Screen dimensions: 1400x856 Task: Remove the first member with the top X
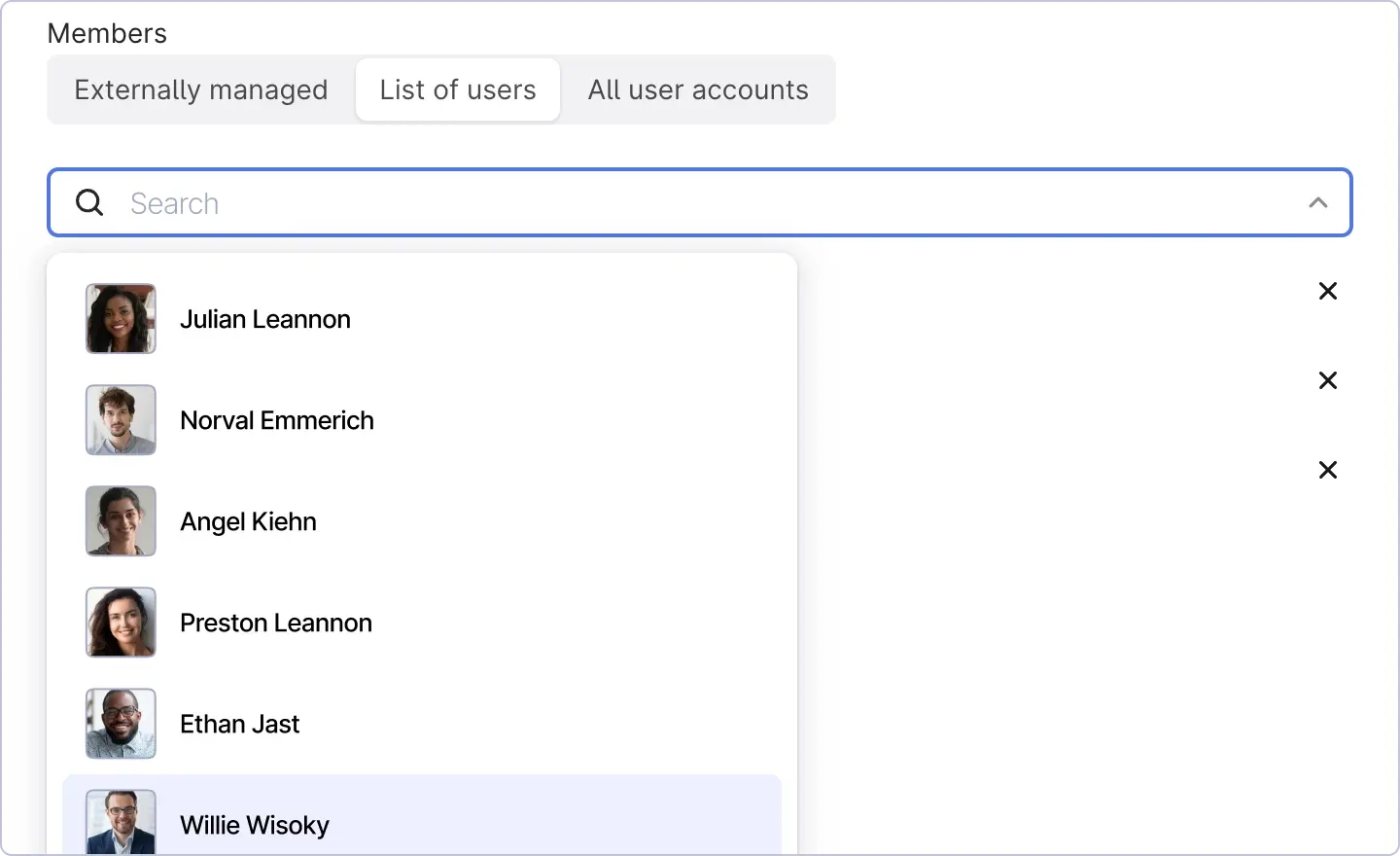coord(1328,291)
